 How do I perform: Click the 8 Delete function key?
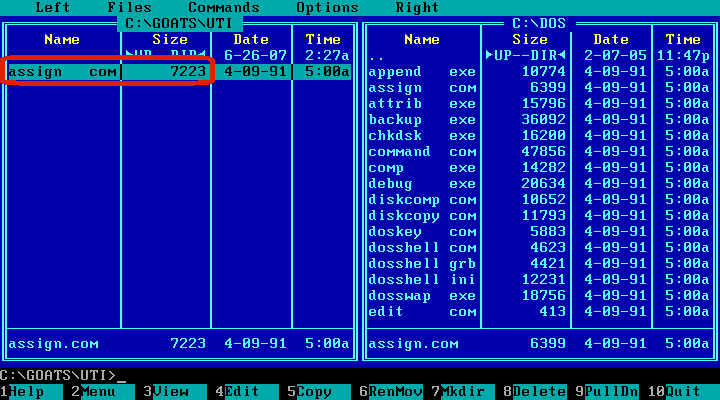point(535,392)
